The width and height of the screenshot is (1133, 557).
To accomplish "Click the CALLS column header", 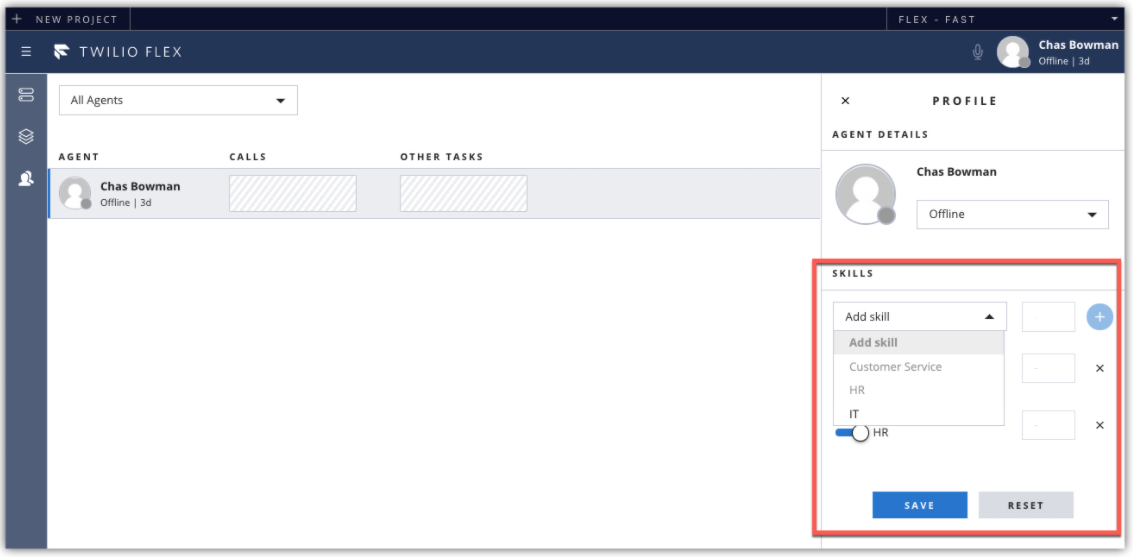I will [x=248, y=157].
